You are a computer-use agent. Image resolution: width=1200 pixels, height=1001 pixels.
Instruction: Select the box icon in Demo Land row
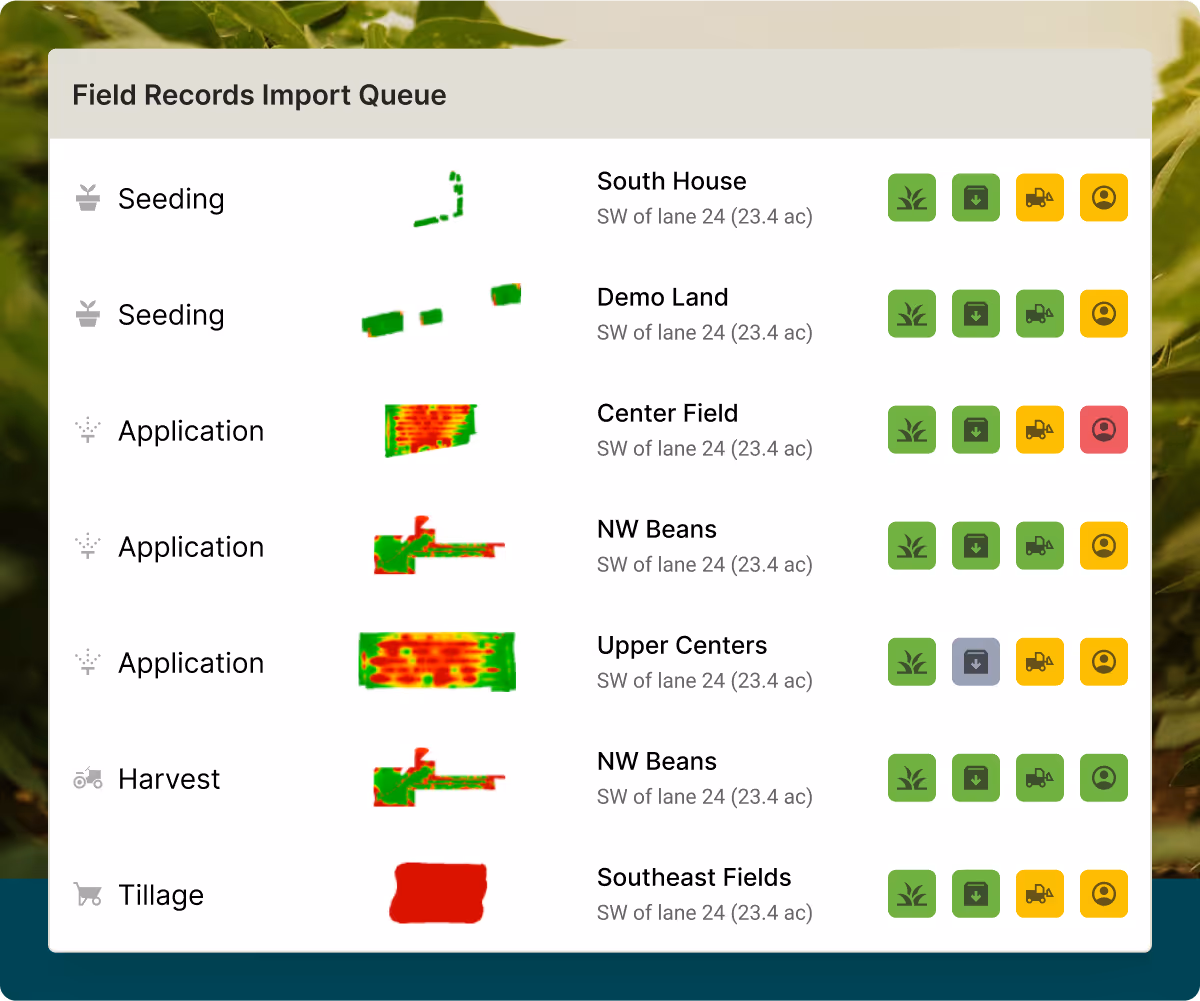click(x=976, y=314)
